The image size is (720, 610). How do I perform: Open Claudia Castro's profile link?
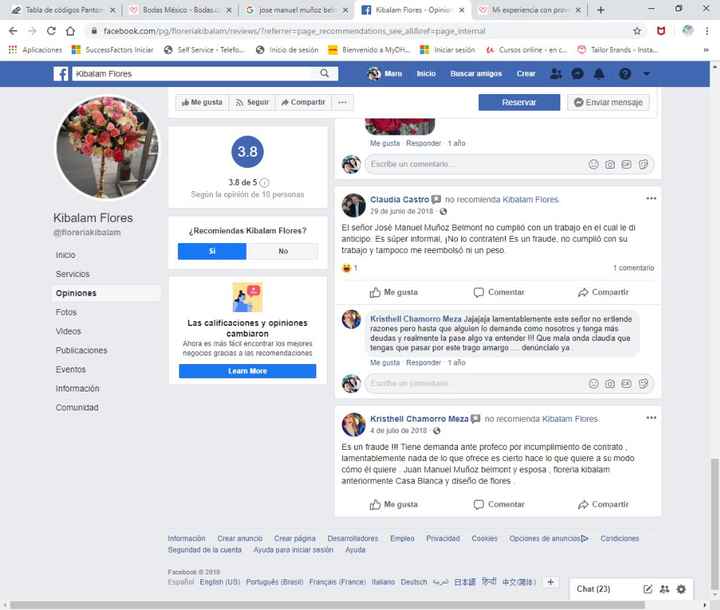click(399, 199)
